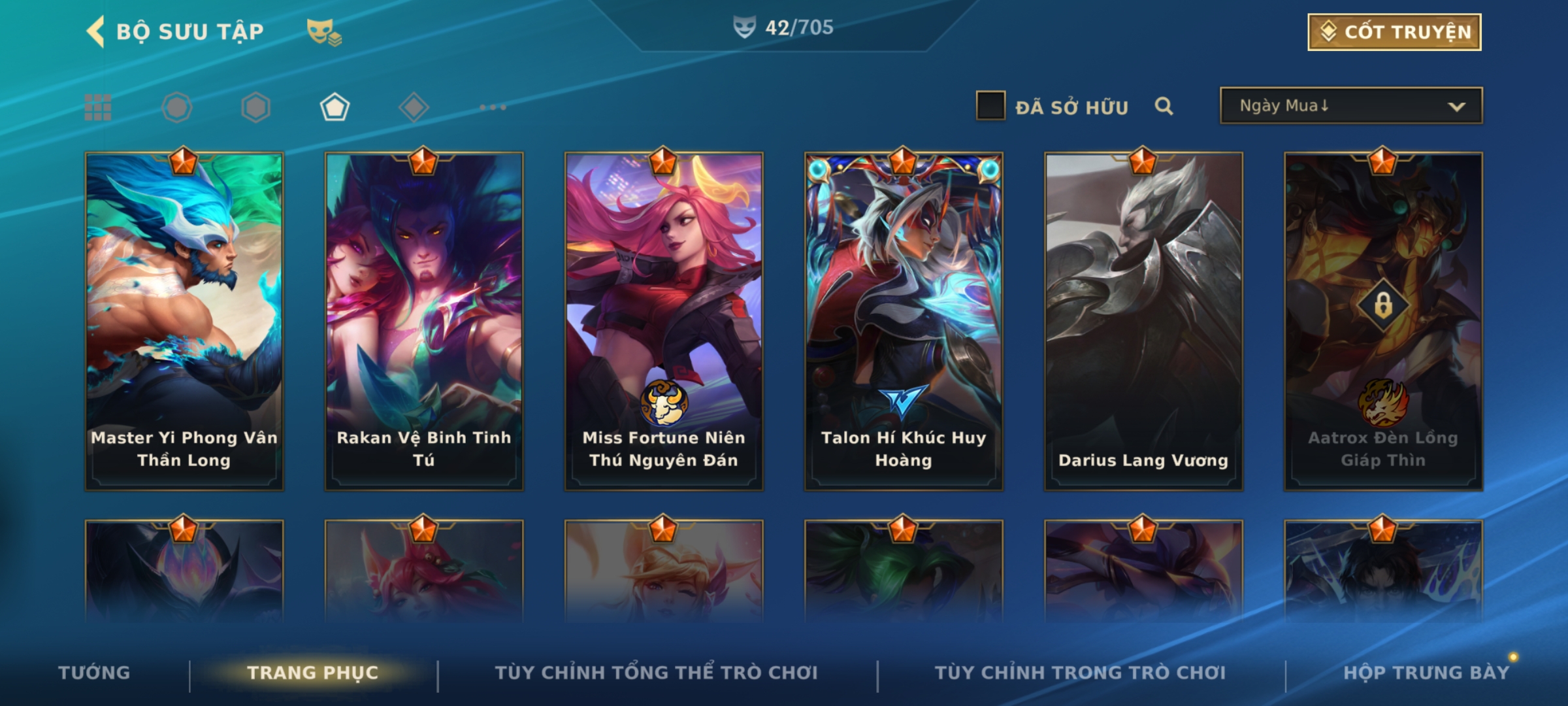Screen dimensions: 1568x706
Task: Open the locked Aatrox Đèn Lồng Giáp Thìn skin
Action: click(x=1383, y=321)
